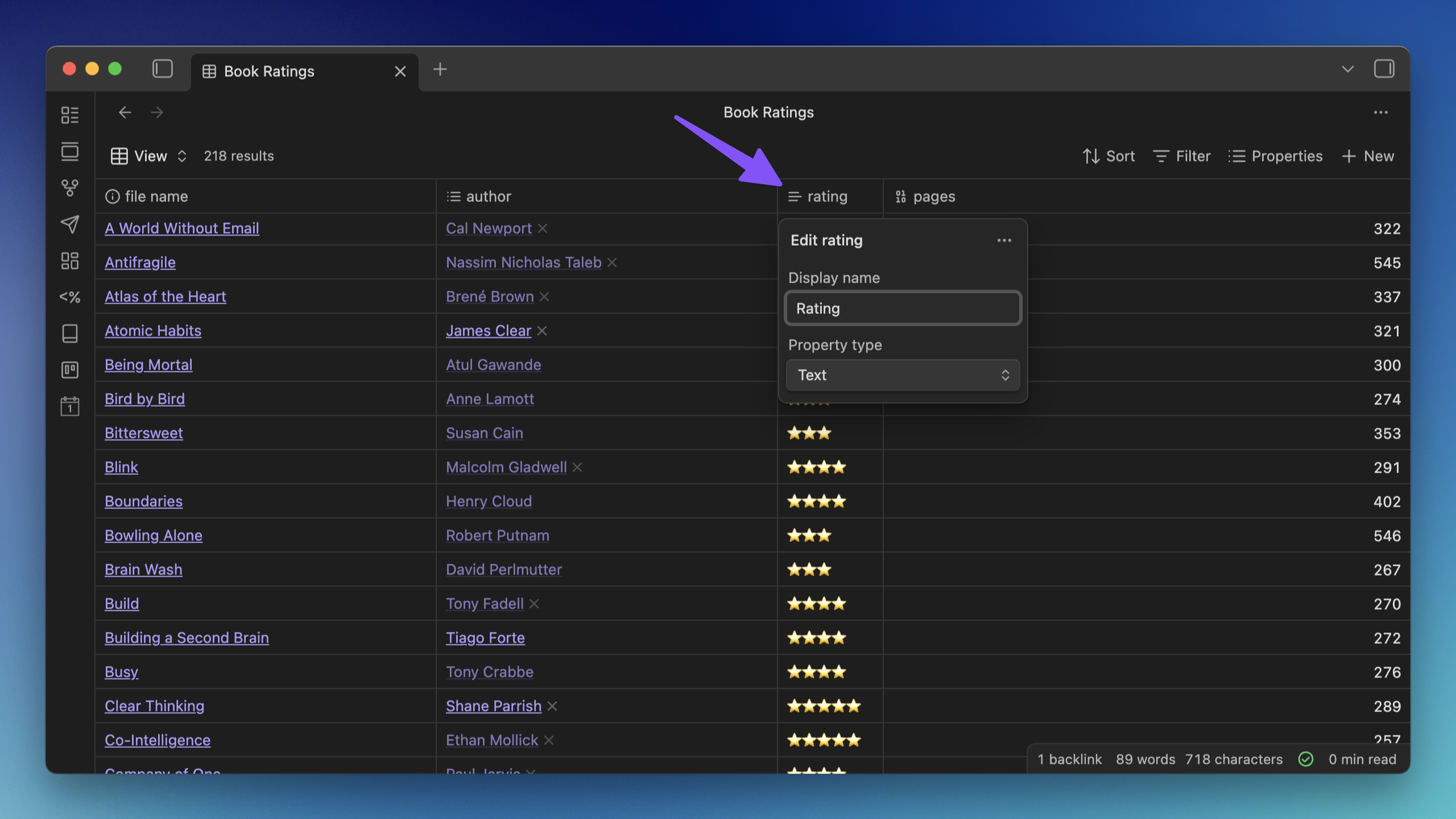Toggle the right sidebar panel
The height and width of the screenshot is (819, 1456).
point(1384,69)
